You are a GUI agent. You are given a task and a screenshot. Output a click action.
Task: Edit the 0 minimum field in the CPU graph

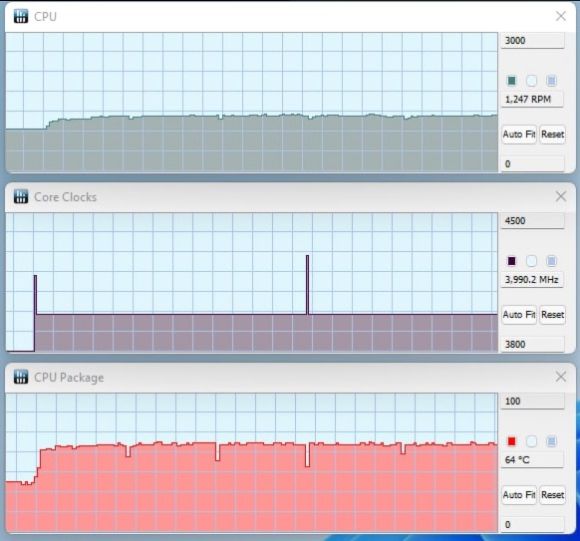coord(533,164)
